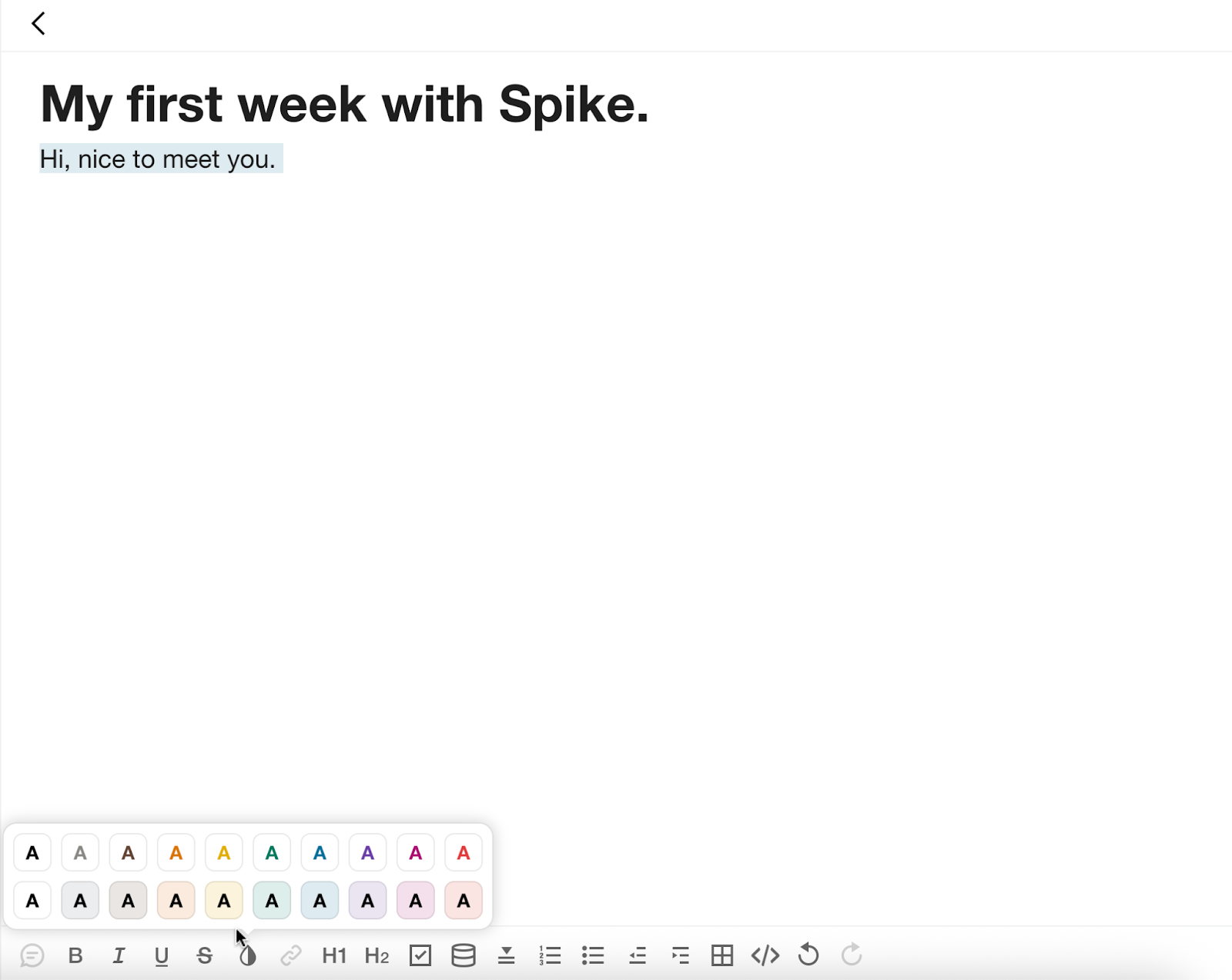Go back using the back arrow
Image resolution: width=1232 pixels, height=980 pixels.
tap(38, 24)
